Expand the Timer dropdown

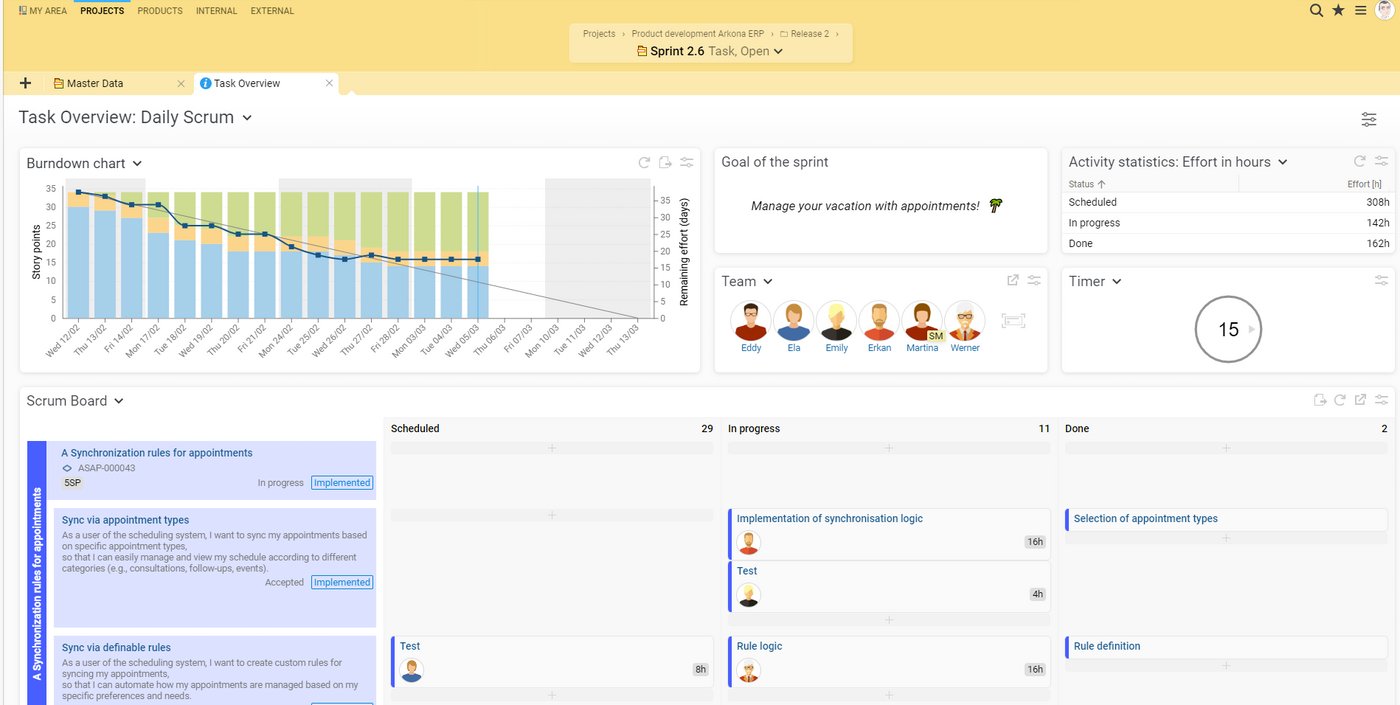point(1117,282)
